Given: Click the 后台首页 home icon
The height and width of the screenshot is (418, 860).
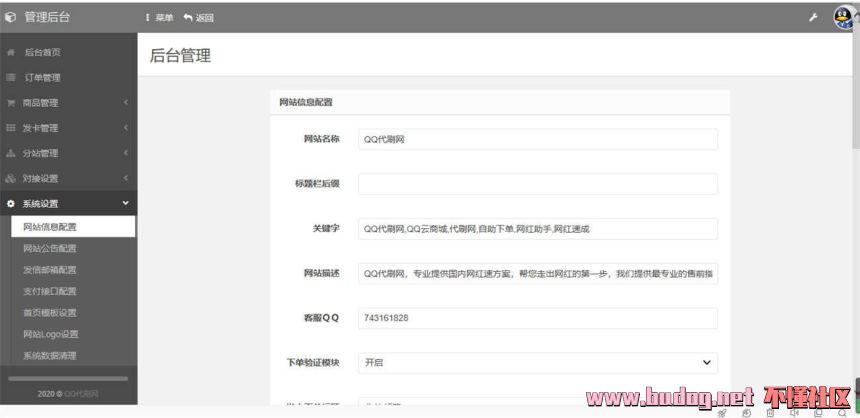Looking at the screenshot, I should tap(10, 53).
